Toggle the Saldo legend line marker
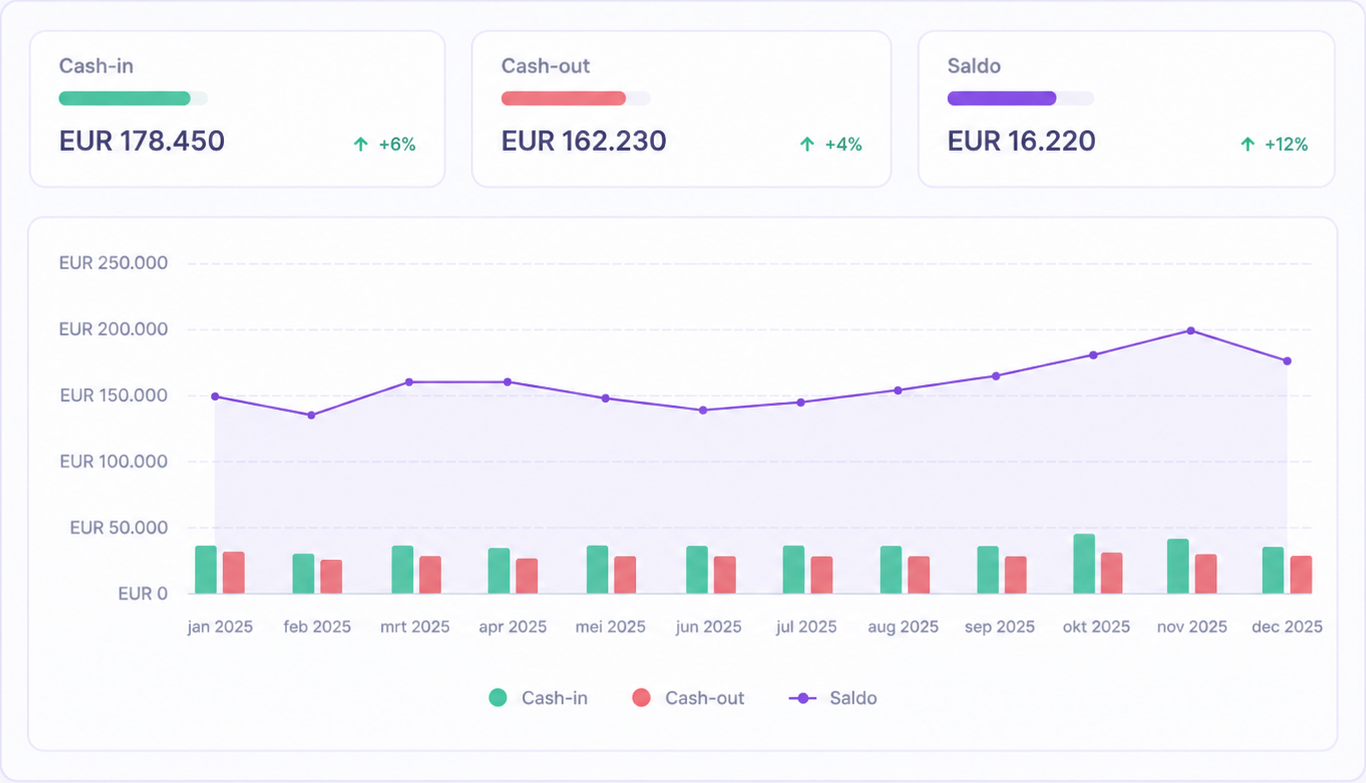Image resolution: width=1366 pixels, height=783 pixels. [x=803, y=698]
